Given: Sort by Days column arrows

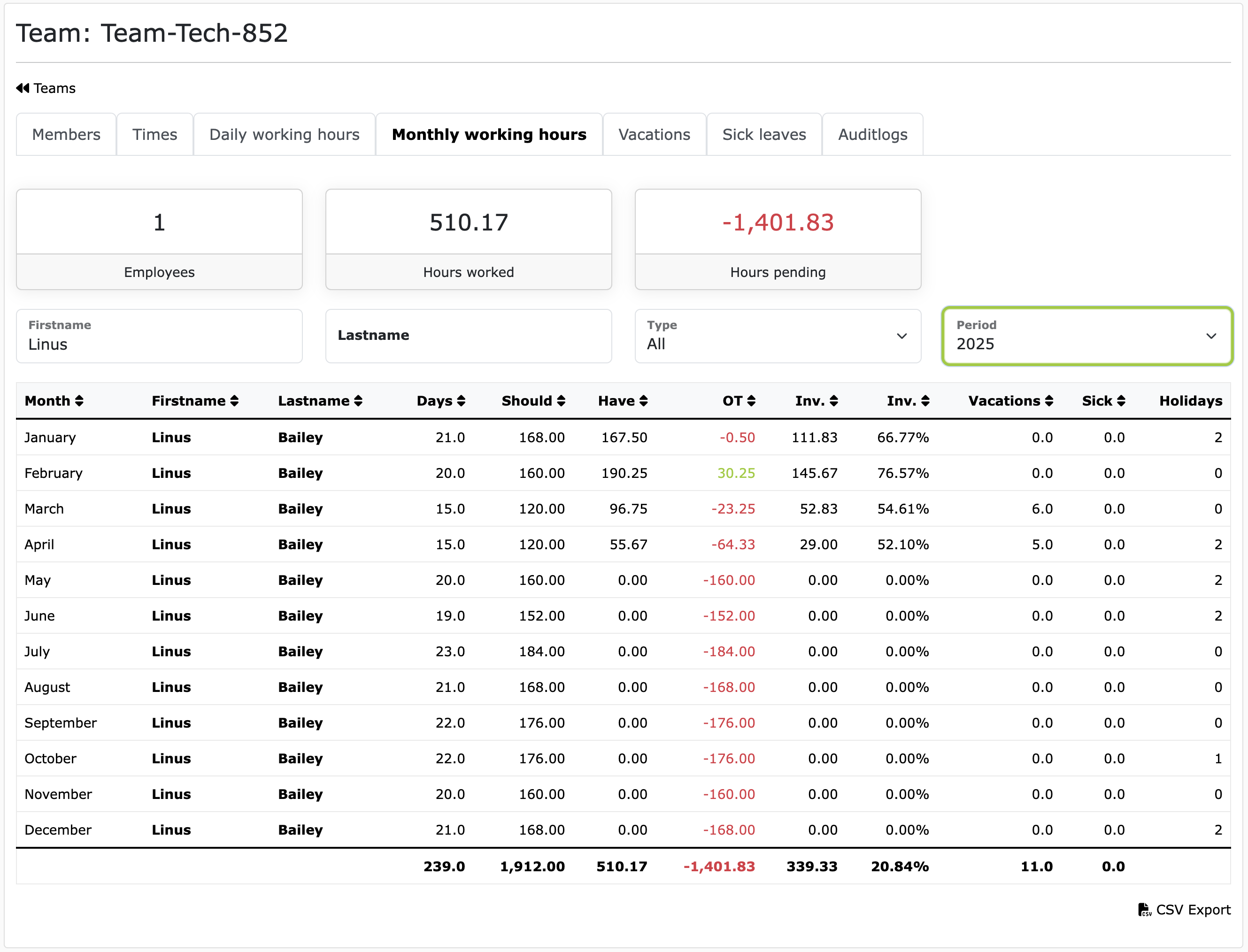Looking at the screenshot, I should point(462,401).
